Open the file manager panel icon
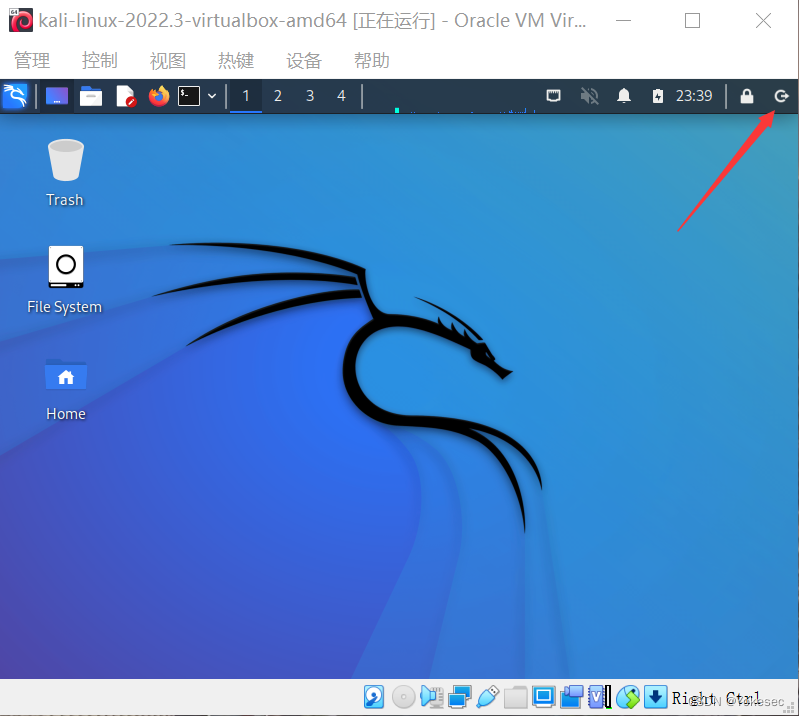Screen dimensions: 799x716 tap(91, 96)
